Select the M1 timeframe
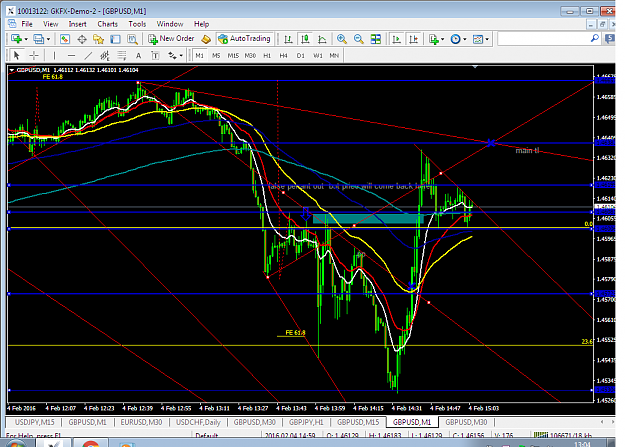This screenshot has height=447, width=625. point(199,55)
